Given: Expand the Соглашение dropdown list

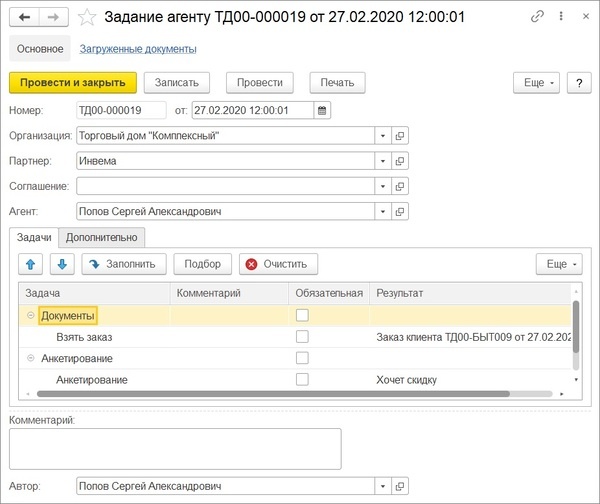Looking at the screenshot, I should [383, 186].
